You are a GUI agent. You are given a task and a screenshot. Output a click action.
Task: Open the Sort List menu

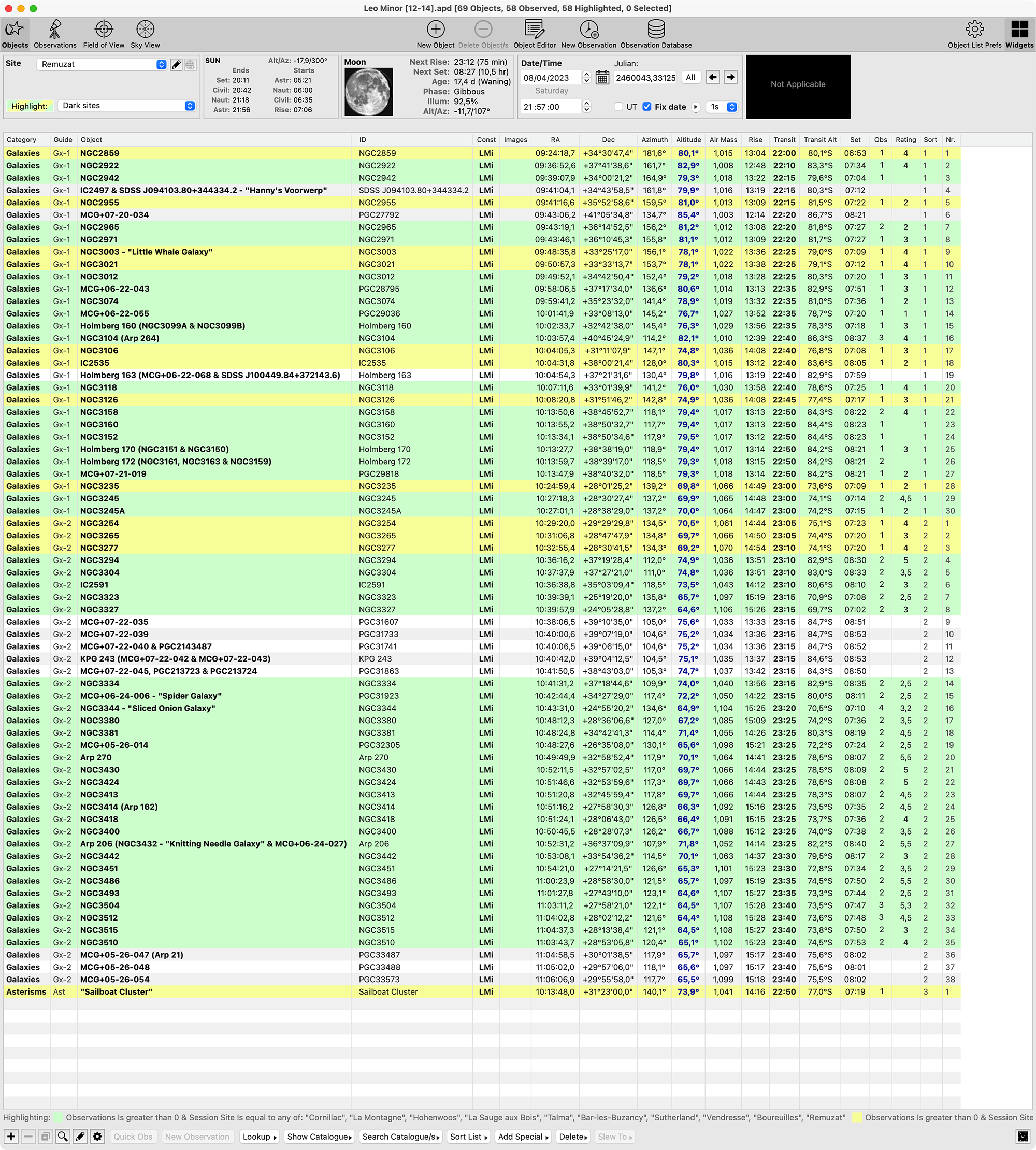coord(468,1137)
